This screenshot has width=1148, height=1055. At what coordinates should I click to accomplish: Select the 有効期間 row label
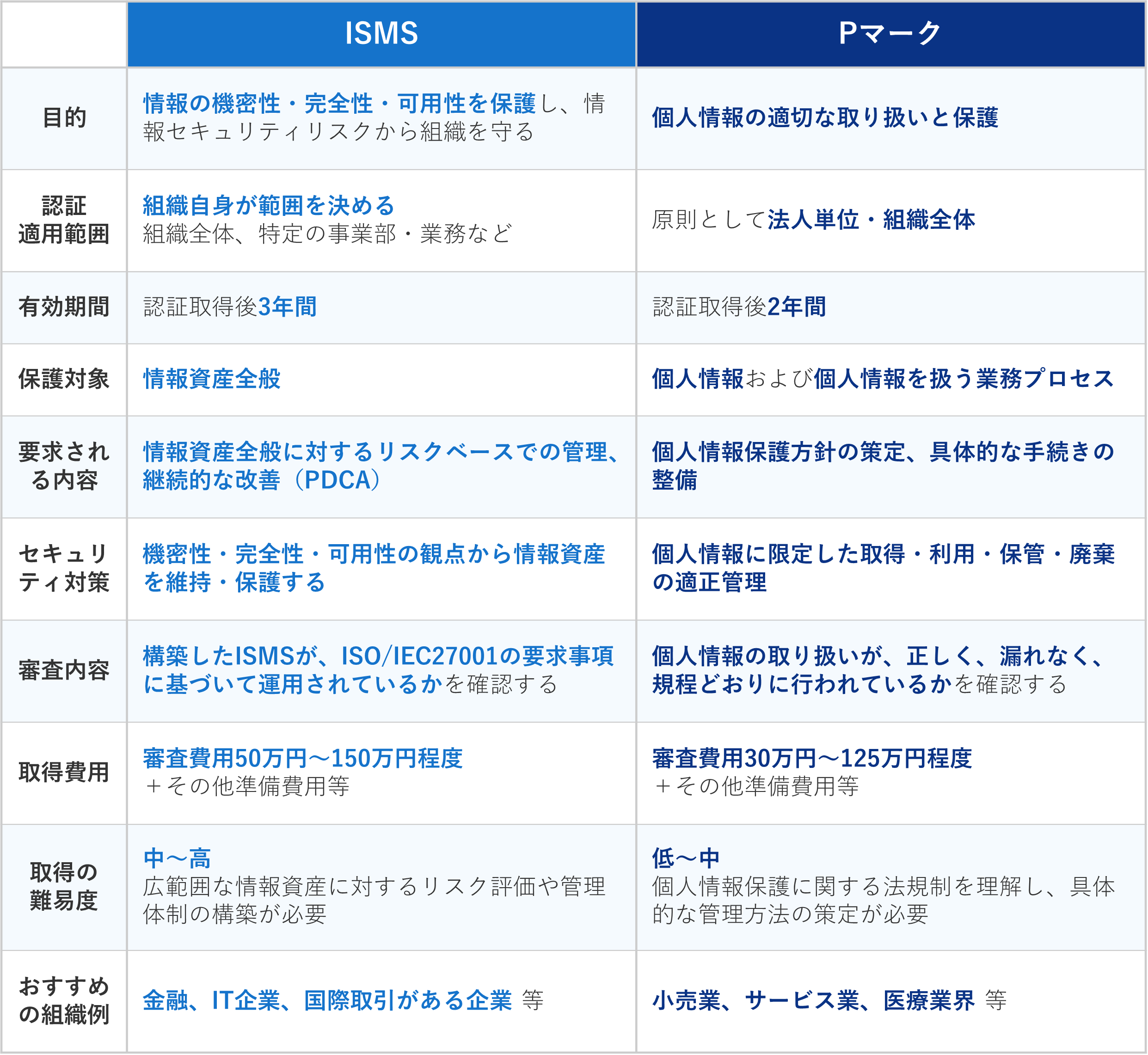click(64, 307)
